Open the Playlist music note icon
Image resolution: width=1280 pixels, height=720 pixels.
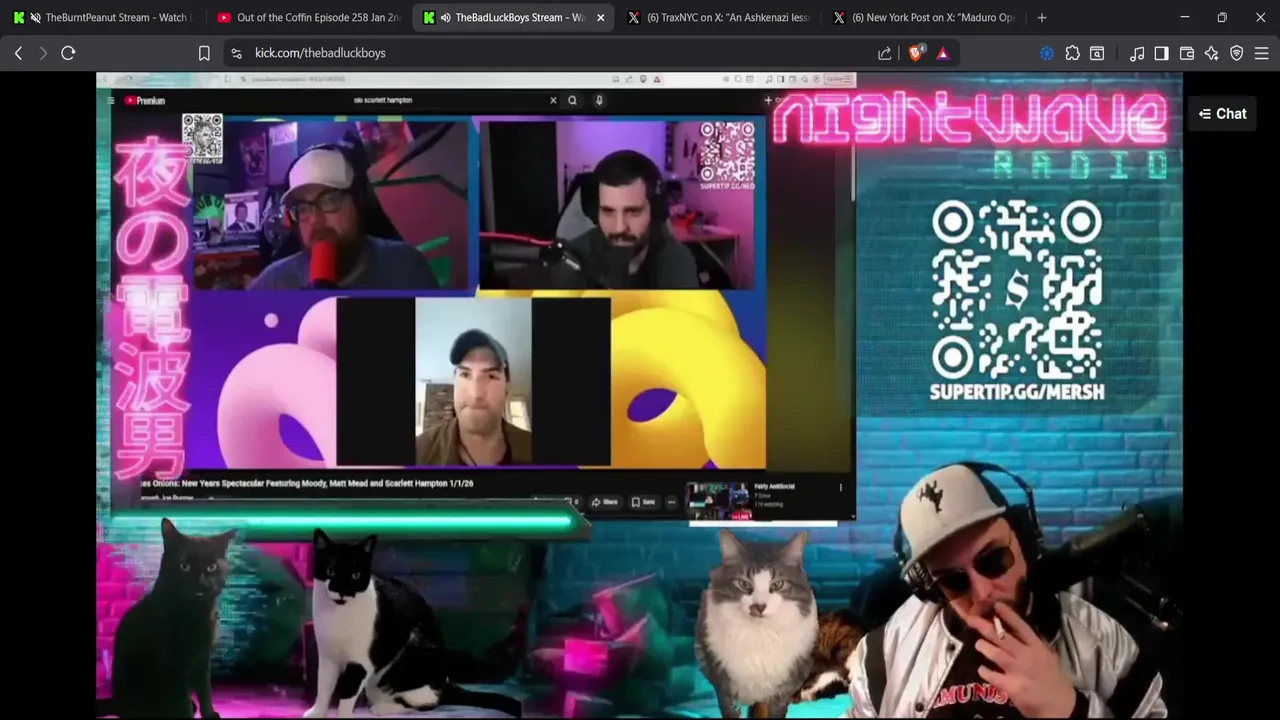[1137, 53]
